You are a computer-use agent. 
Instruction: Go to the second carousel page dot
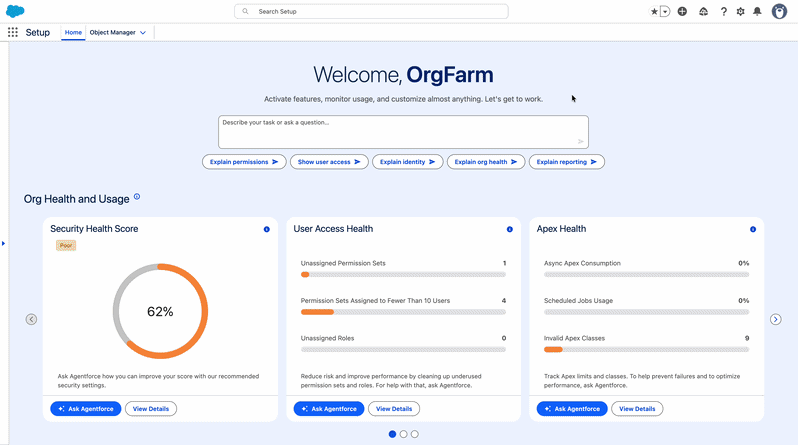click(x=403, y=434)
